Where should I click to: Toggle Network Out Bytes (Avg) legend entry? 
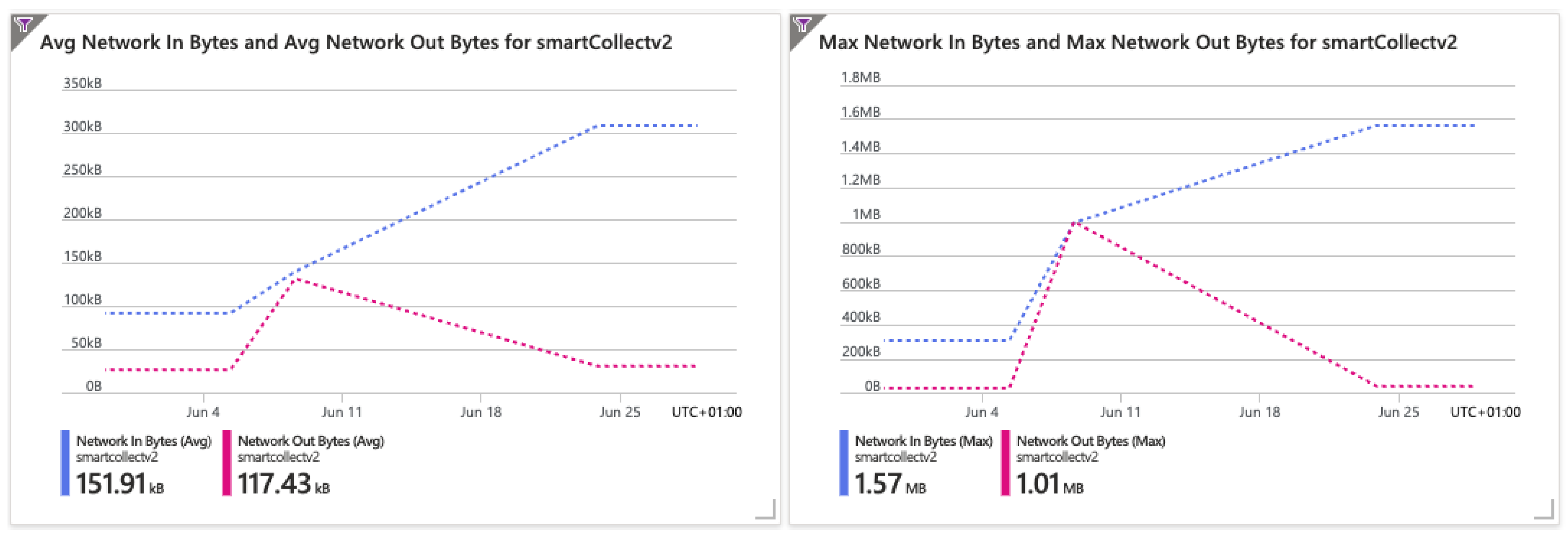[x=310, y=441]
